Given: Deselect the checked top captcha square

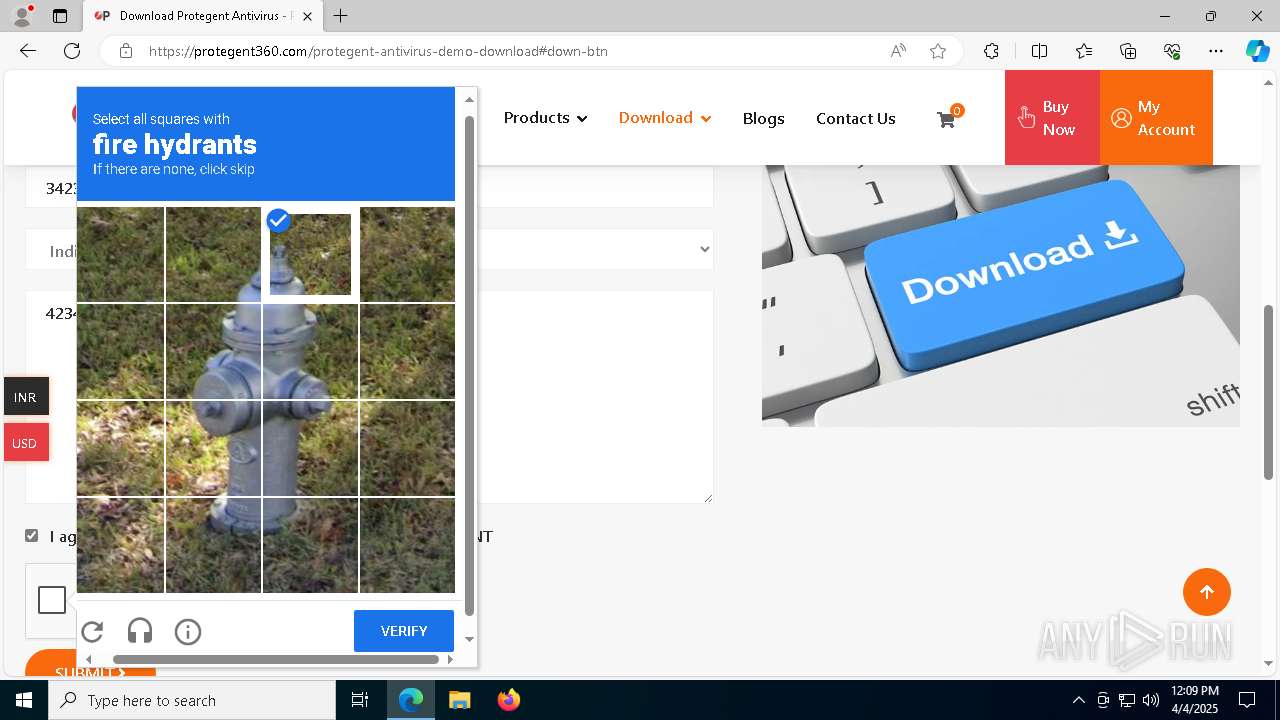Looking at the screenshot, I should [x=310, y=254].
